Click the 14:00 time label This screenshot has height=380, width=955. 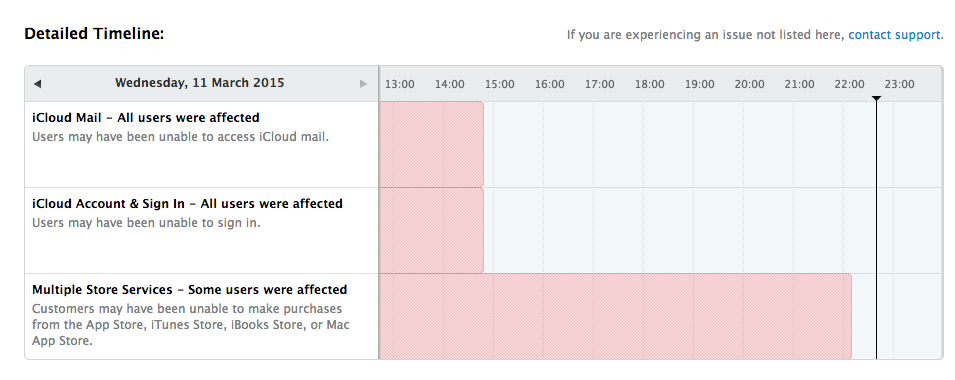[449, 85]
